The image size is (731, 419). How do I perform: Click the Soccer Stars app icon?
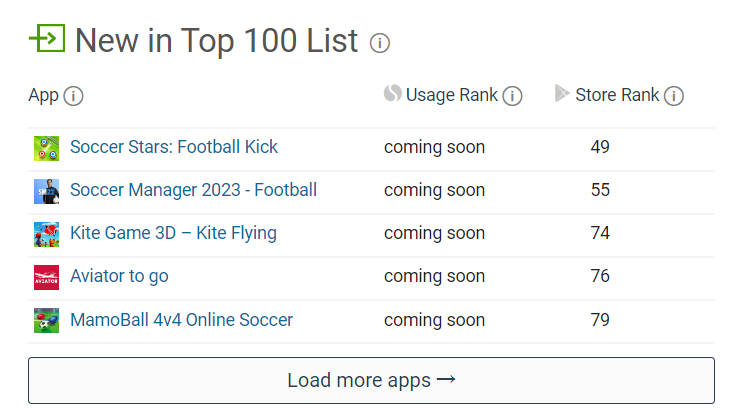(47, 148)
